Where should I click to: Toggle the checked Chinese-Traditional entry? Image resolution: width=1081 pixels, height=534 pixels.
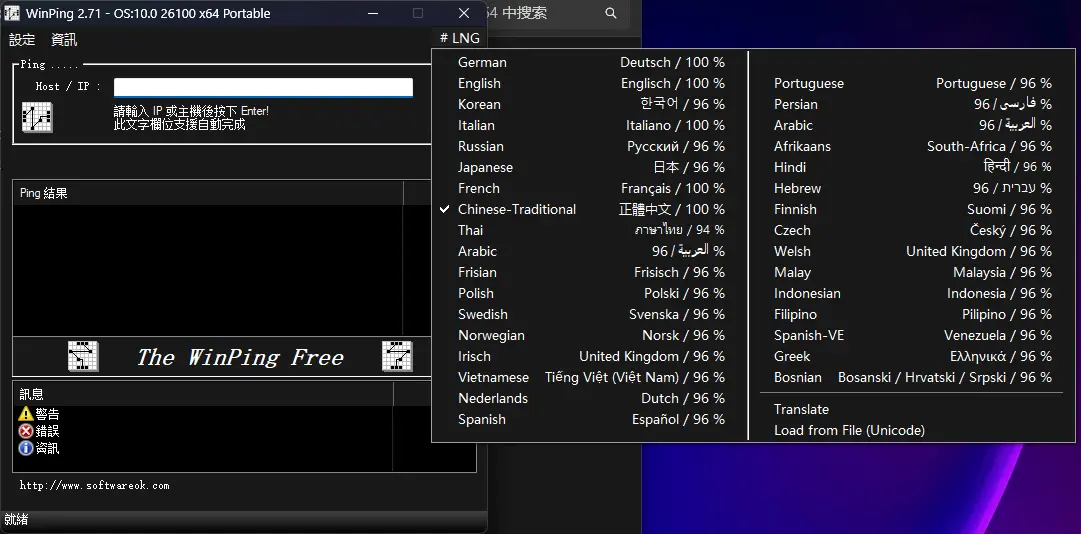pos(591,209)
